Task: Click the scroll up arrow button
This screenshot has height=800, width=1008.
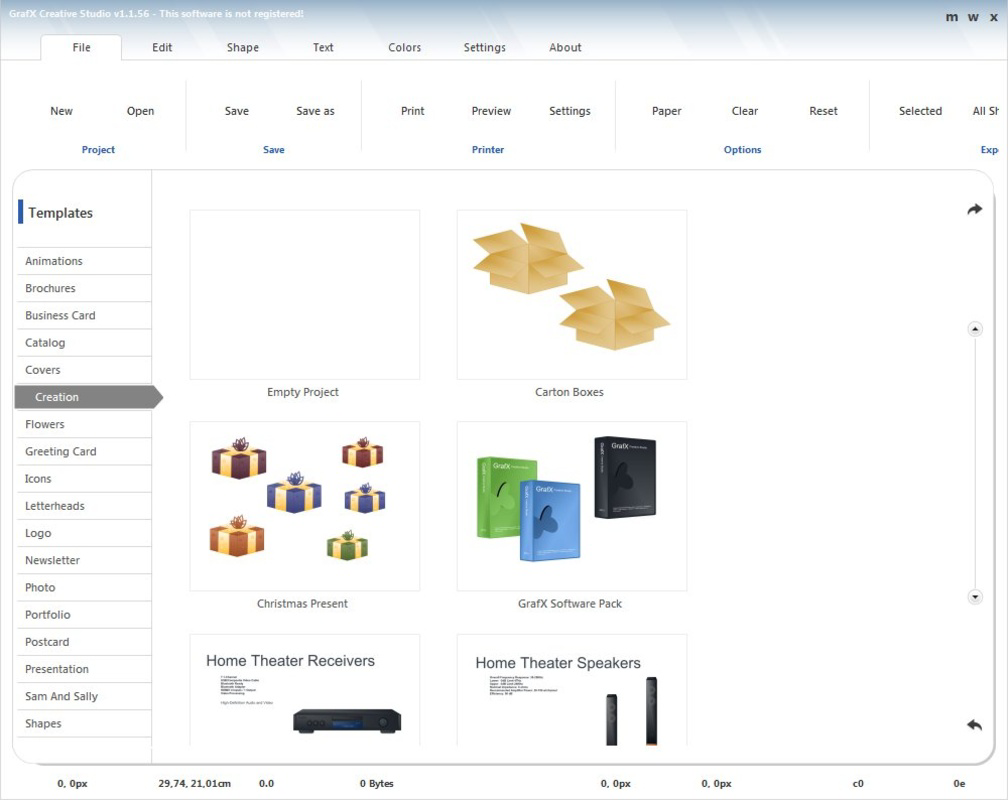Action: tap(975, 329)
